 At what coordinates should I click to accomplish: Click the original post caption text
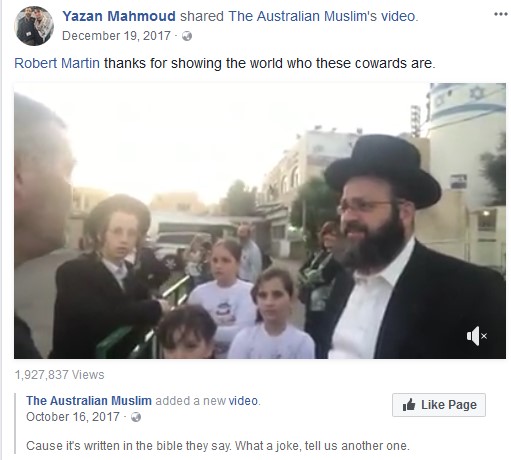(x=218, y=446)
